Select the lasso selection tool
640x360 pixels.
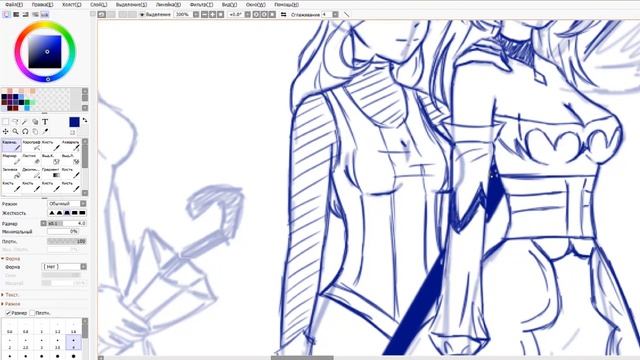[x=16, y=122]
